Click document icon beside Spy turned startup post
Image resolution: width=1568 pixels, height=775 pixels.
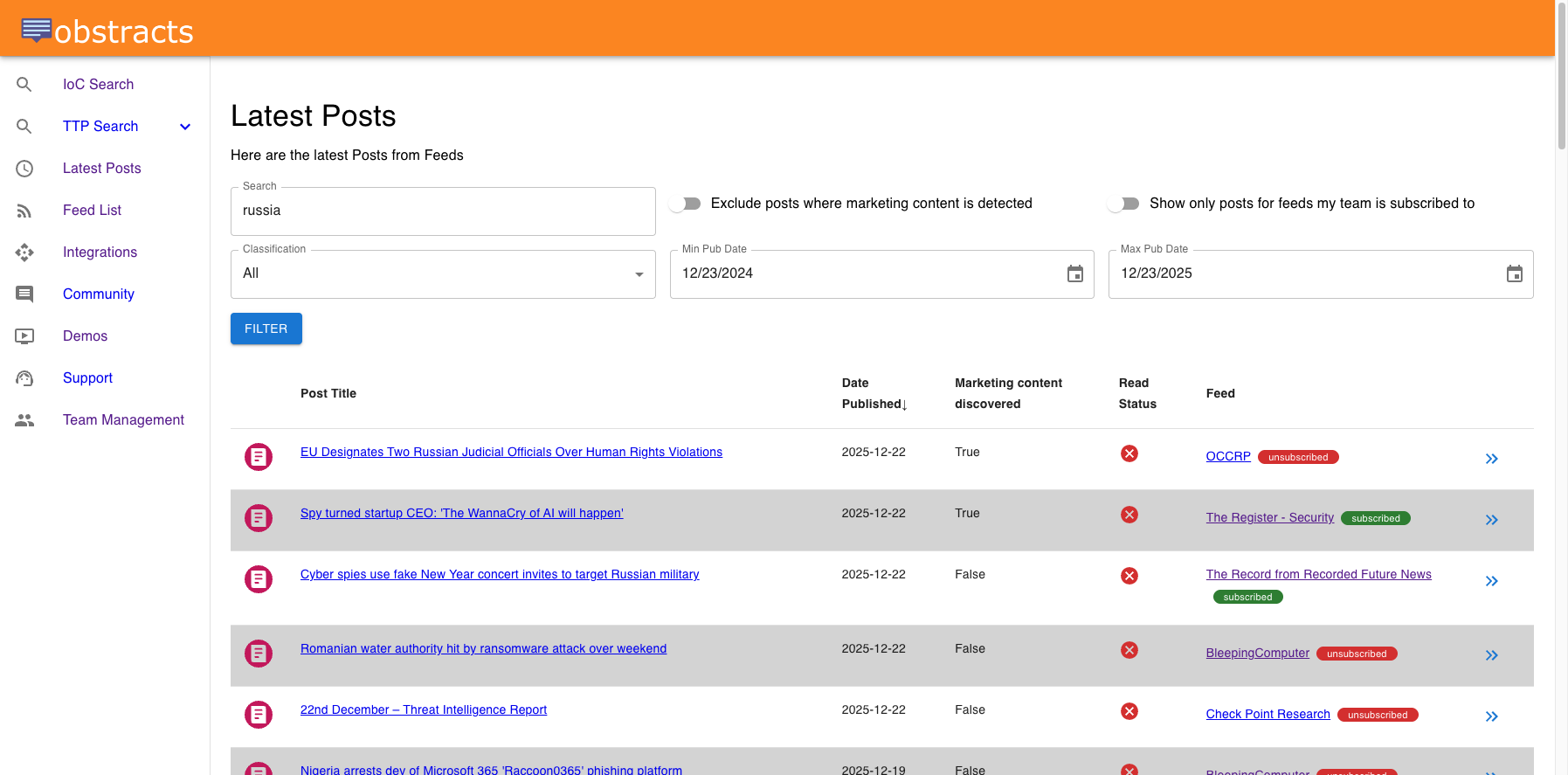click(259, 518)
